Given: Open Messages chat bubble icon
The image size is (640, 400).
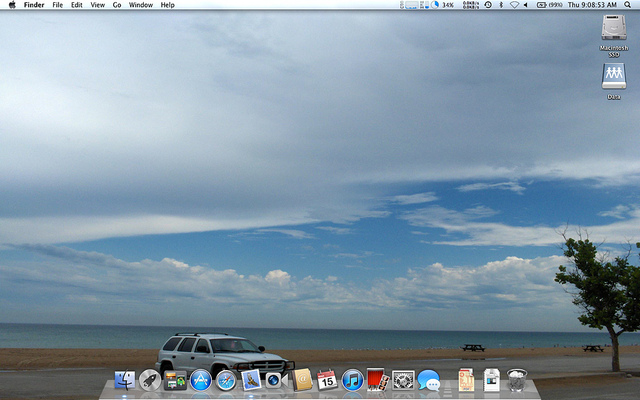Looking at the screenshot, I should (x=429, y=380).
